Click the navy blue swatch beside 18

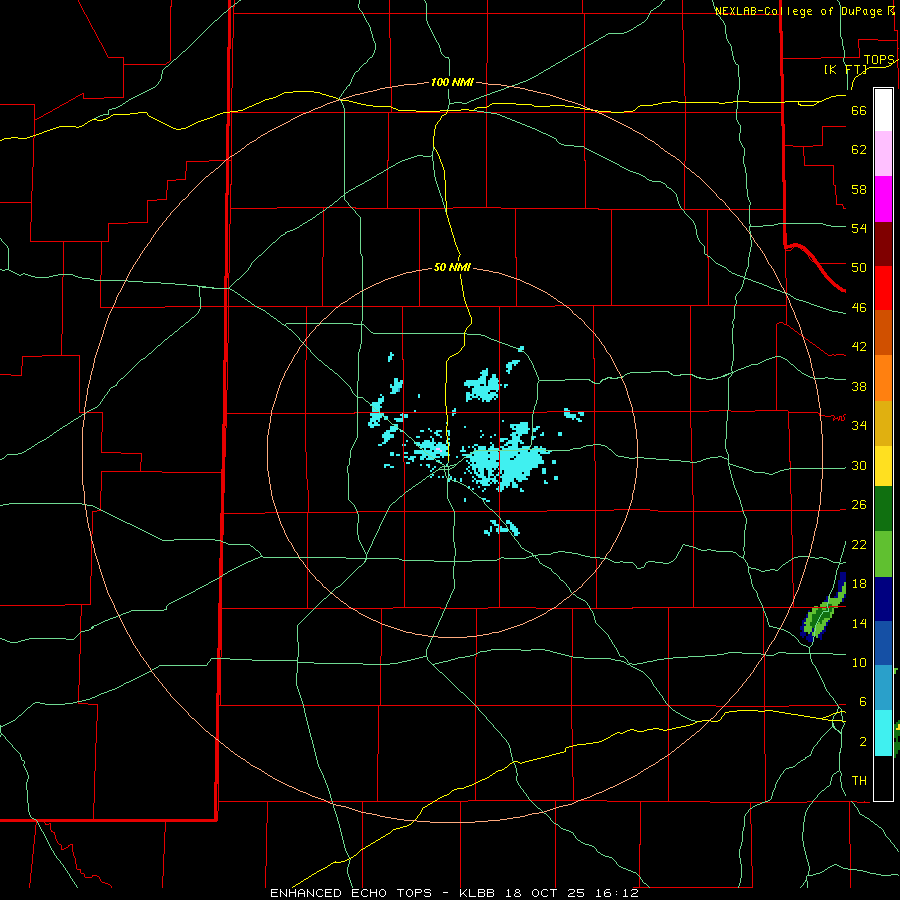(x=883, y=599)
